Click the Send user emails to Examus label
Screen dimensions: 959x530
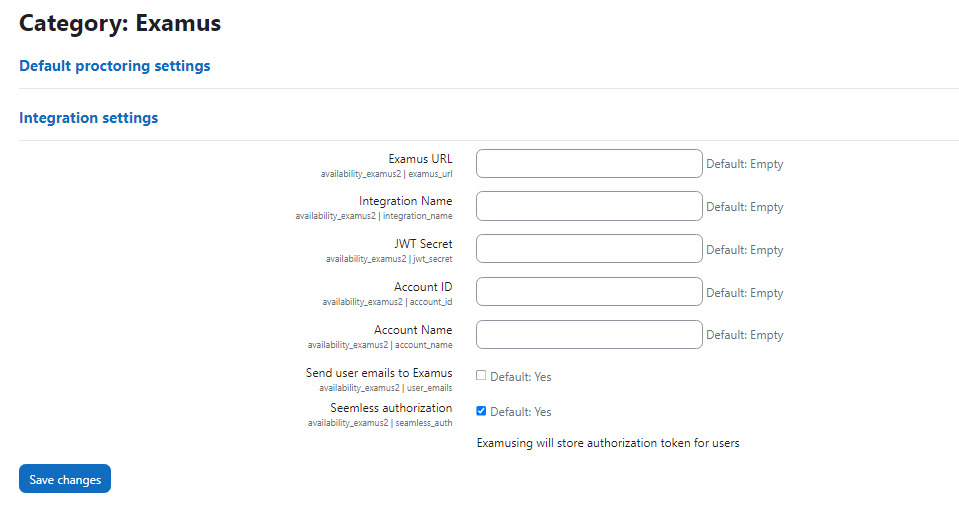(379, 373)
